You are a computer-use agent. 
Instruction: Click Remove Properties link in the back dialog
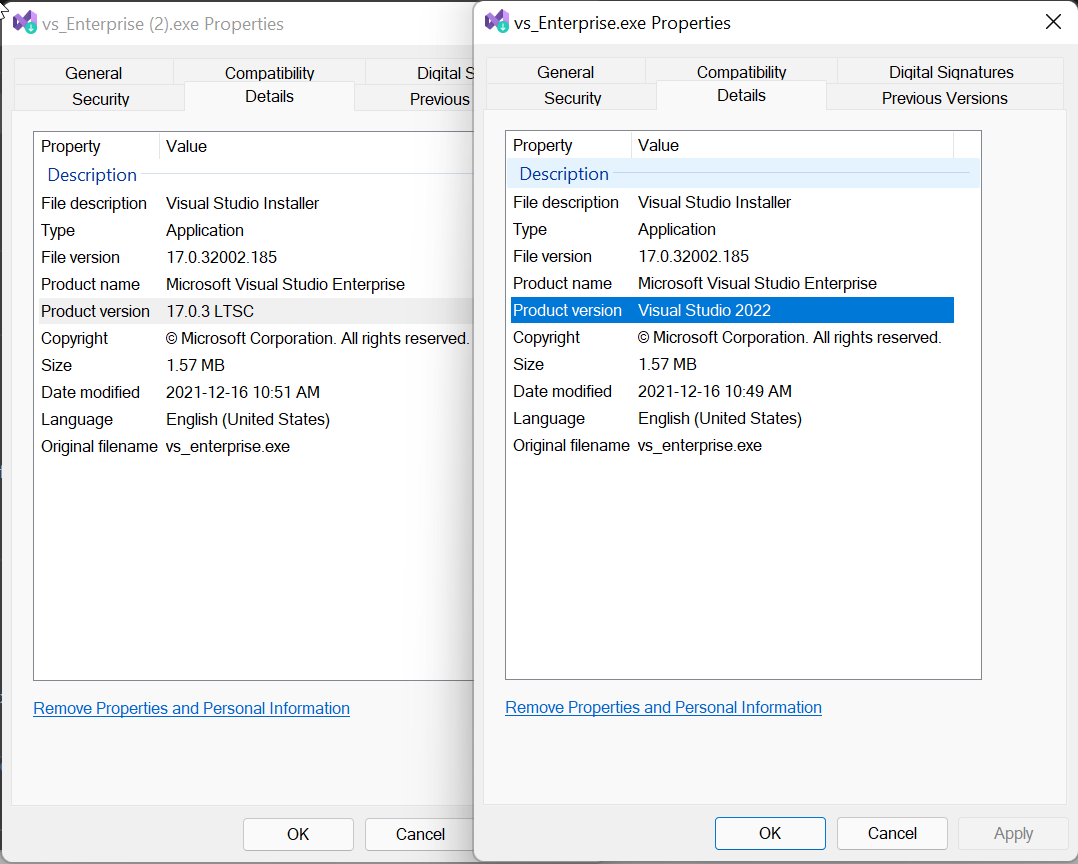pyautogui.click(x=191, y=708)
